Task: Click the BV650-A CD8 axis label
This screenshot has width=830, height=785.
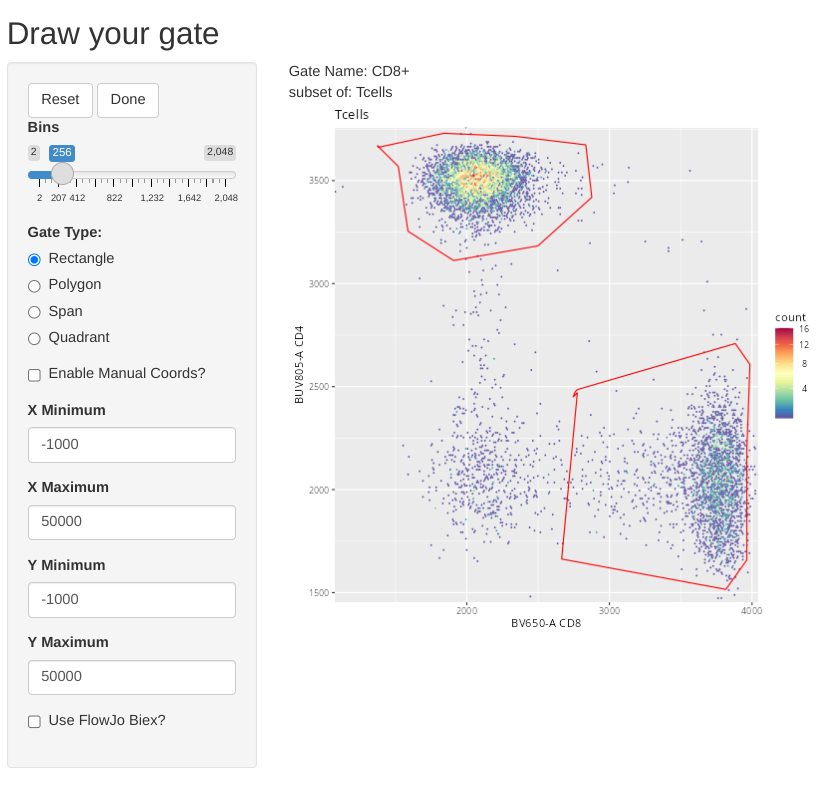Action: click(546, 623)
